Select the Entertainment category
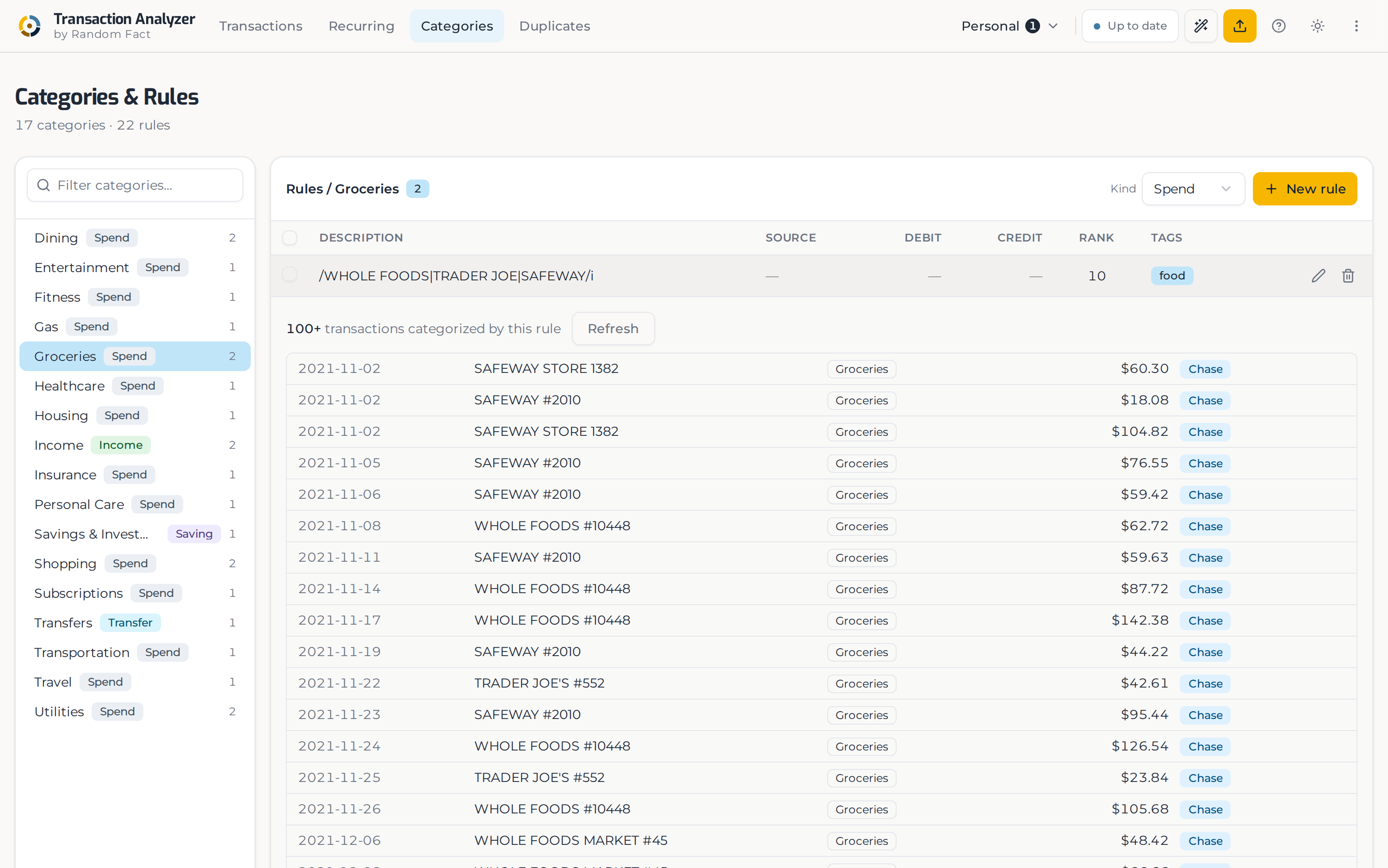 coord(135,267)
